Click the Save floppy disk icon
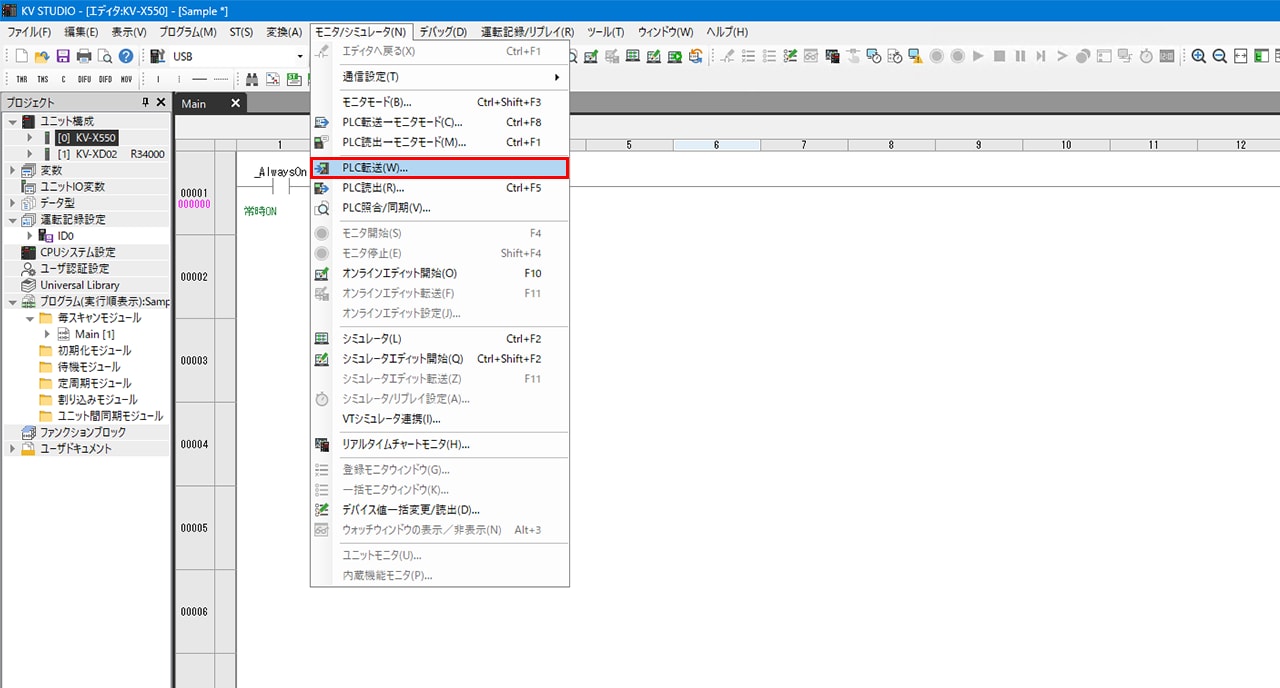 click(x=63, y=57)
